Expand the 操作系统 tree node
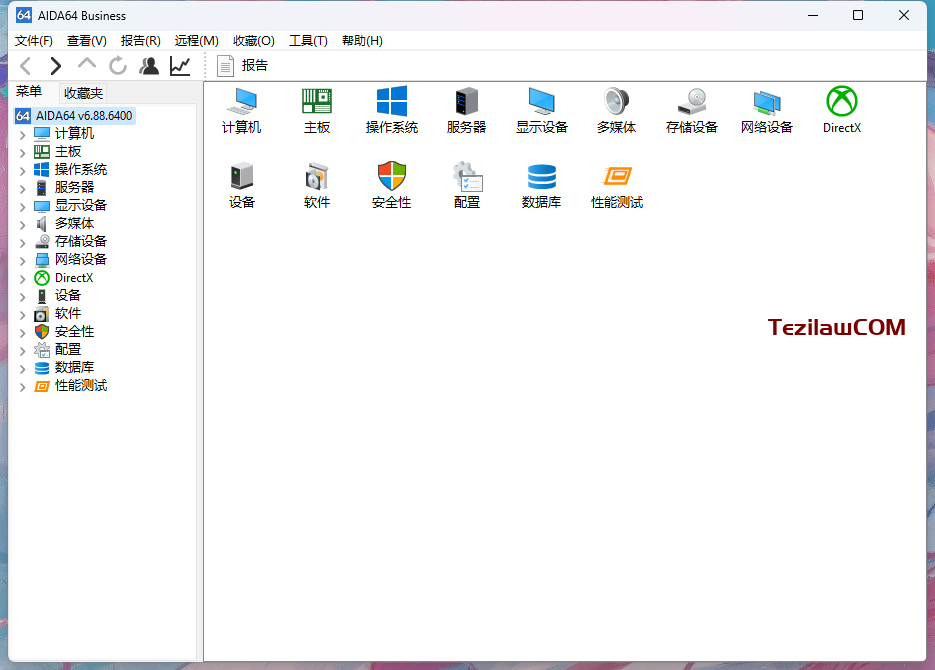The width and height of the screenshot is (935, 670). coord(23,171)
